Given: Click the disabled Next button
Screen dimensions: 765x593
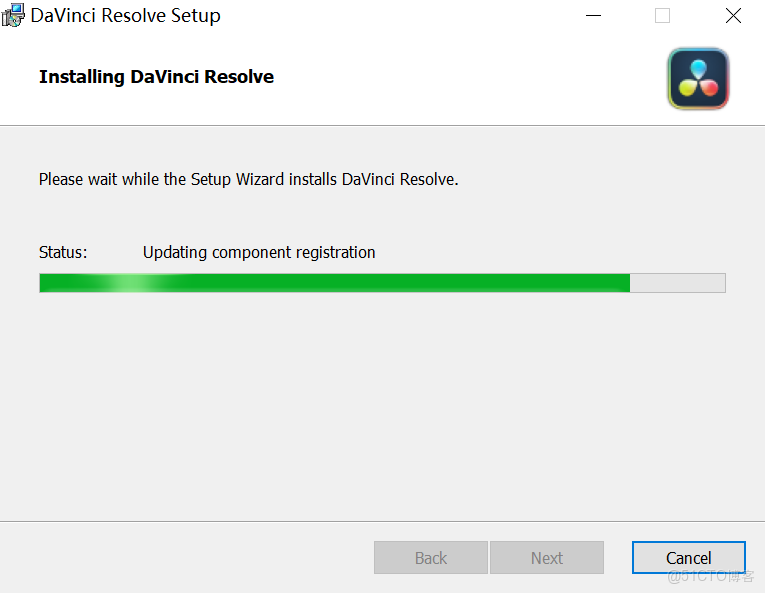Looking at the screenshot, I should pos(546,557).
